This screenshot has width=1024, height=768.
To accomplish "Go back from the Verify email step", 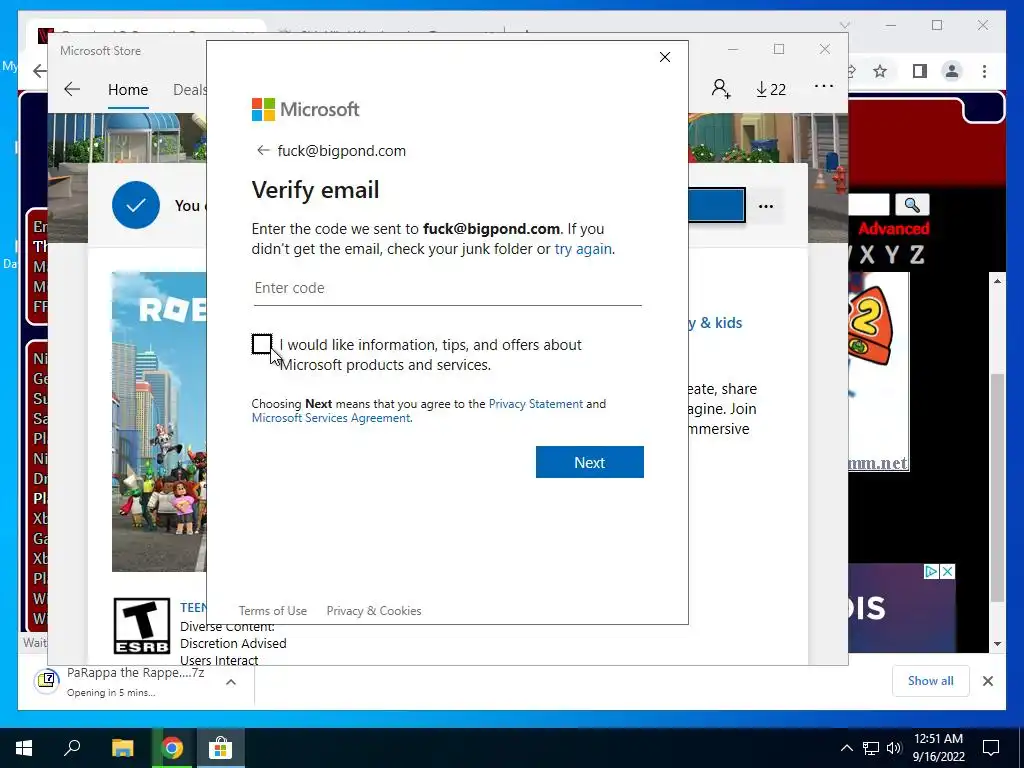I will [x=263, y=151].
